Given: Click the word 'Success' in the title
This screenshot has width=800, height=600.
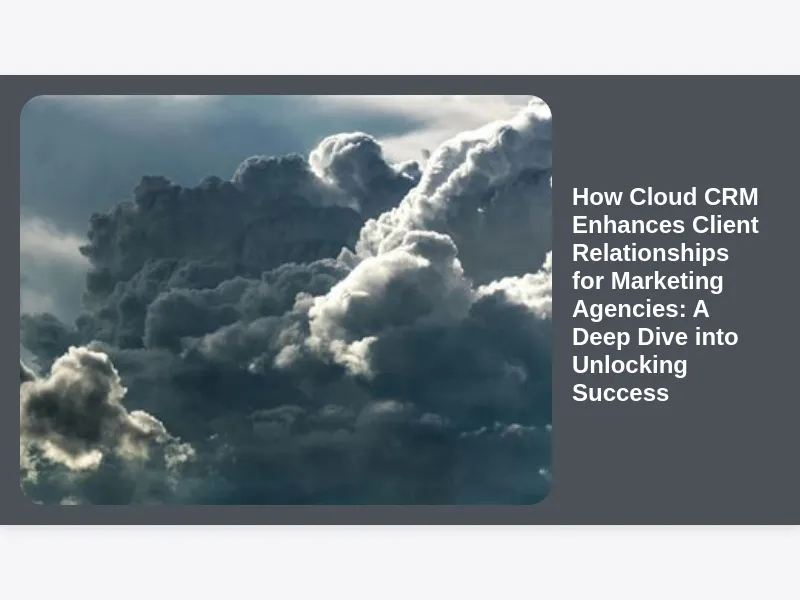Looking at the screenshot, I should coord(620,393).
